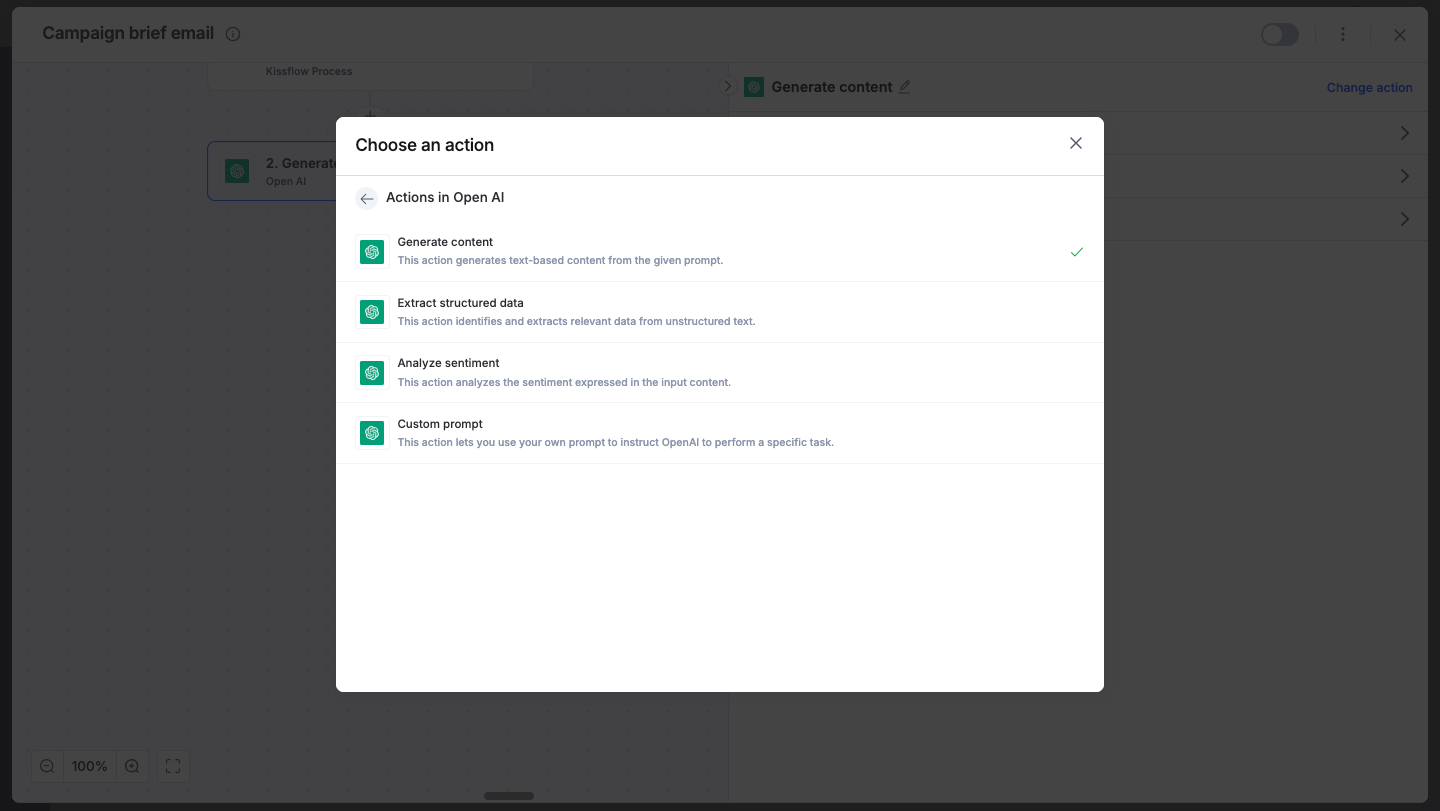
Task: Click the OpenAI icon beside Generate content
Action: click(372, 252)
